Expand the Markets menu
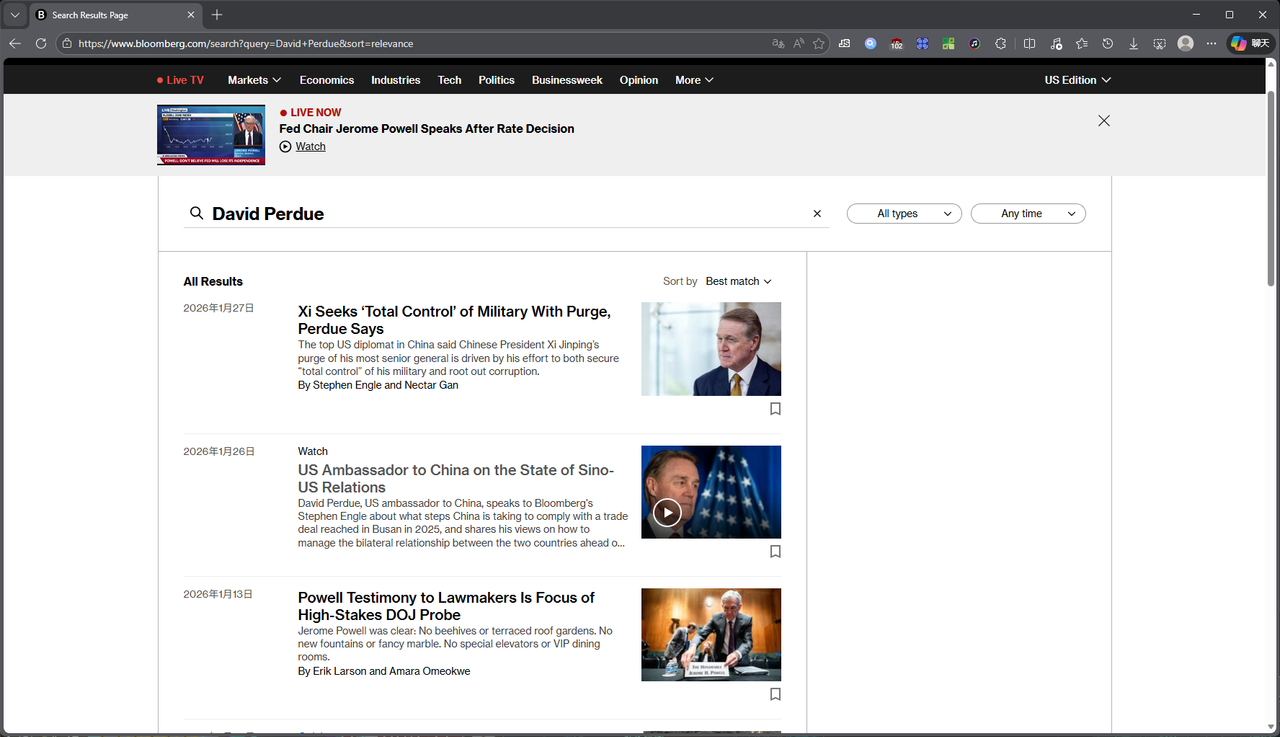 [254, 80]
